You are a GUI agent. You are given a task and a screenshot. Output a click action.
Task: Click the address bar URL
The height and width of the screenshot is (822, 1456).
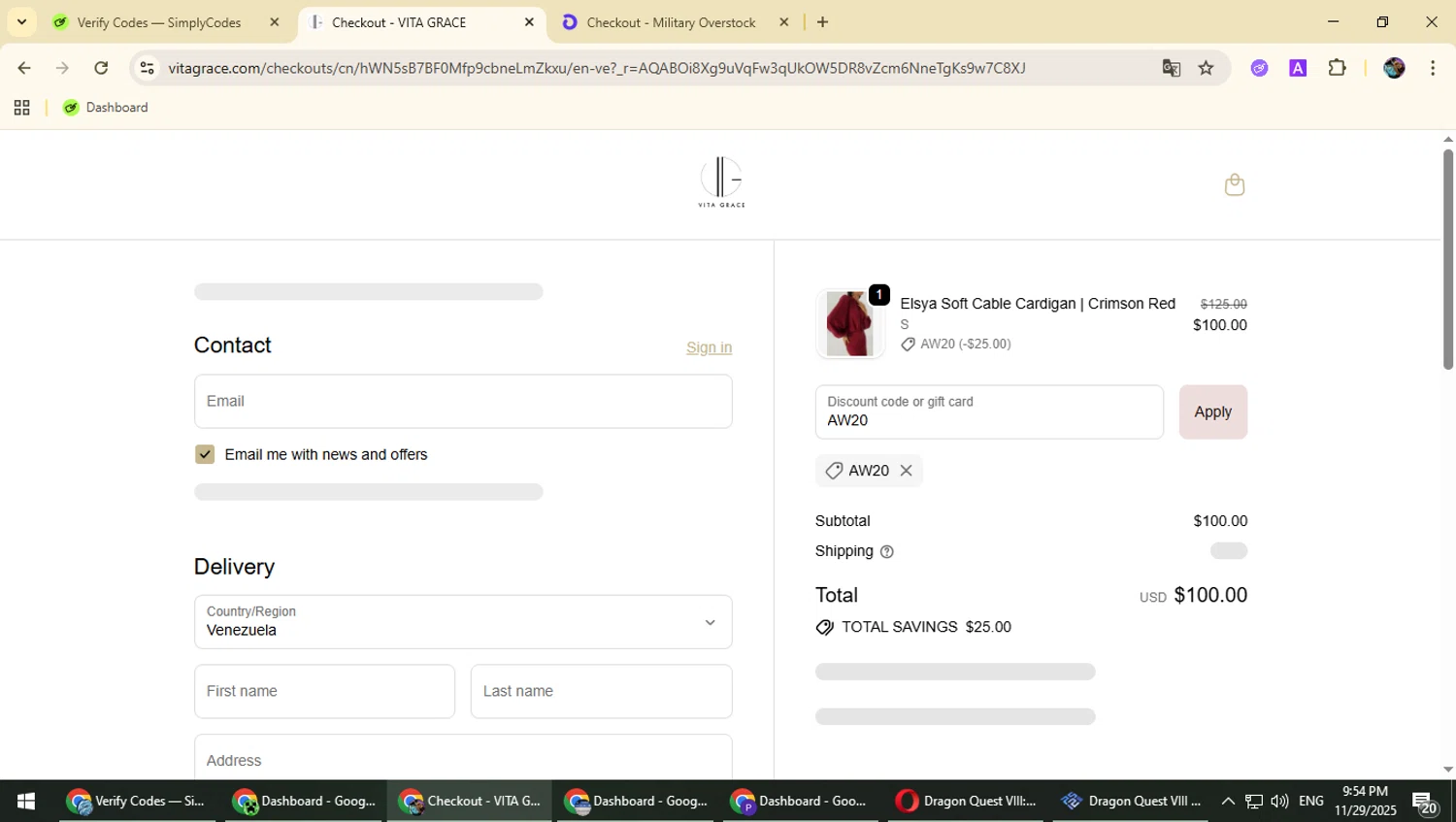coord(597,68)
